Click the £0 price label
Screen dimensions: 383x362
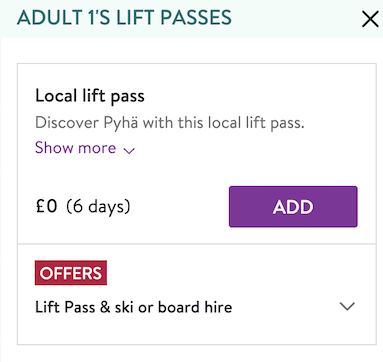coord(46,206)
